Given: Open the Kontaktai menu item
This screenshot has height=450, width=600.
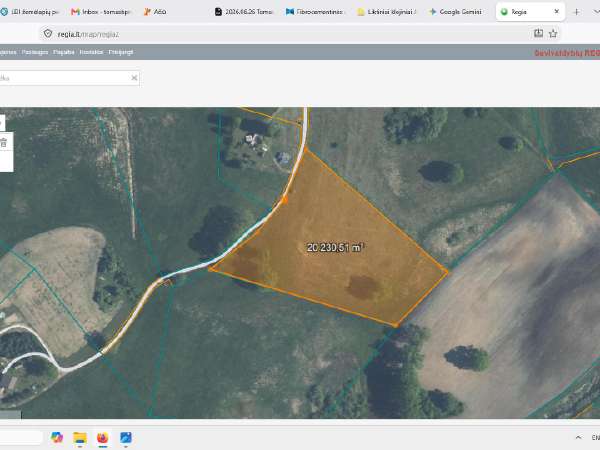Looking at the screenshot, I should tap(91, 52).
